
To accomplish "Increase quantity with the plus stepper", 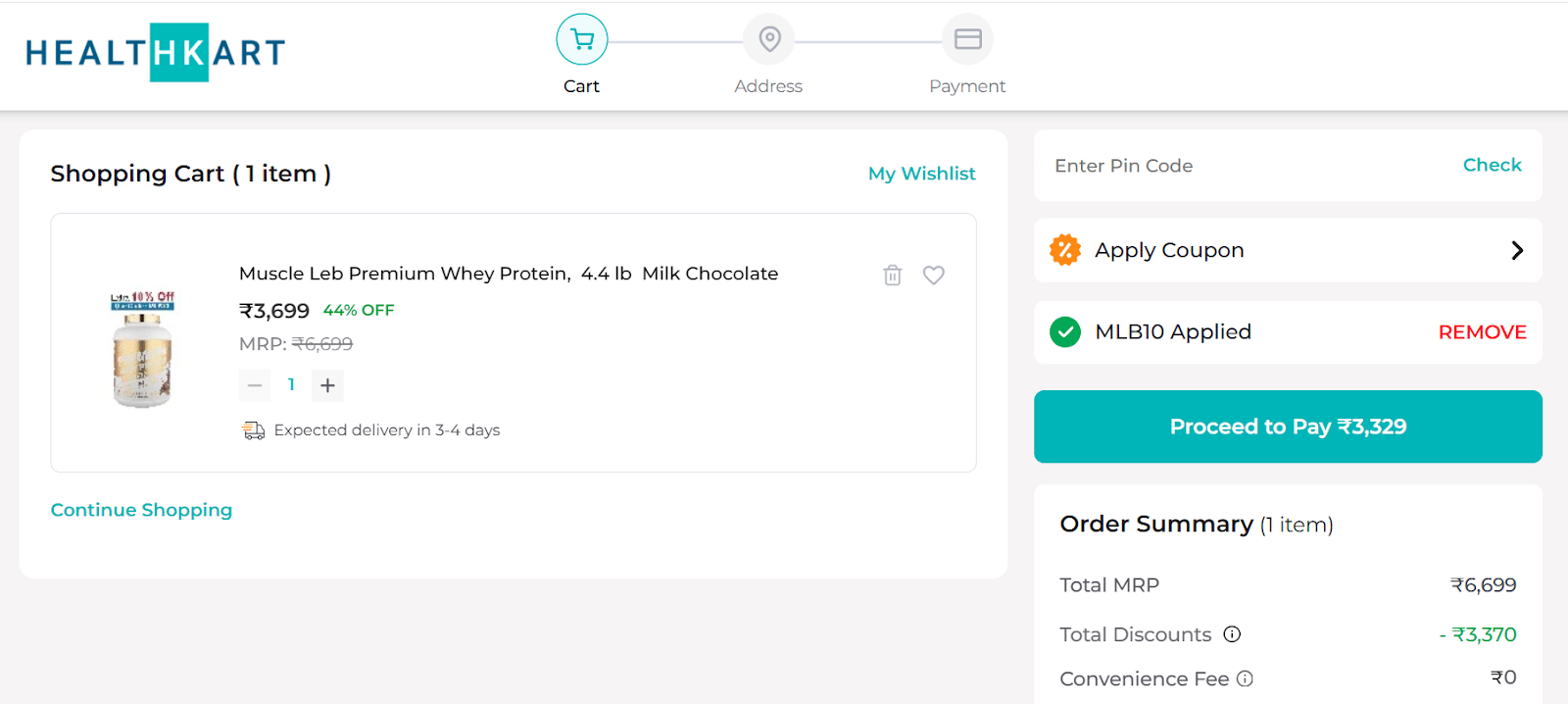I will (x=327, y=384).
